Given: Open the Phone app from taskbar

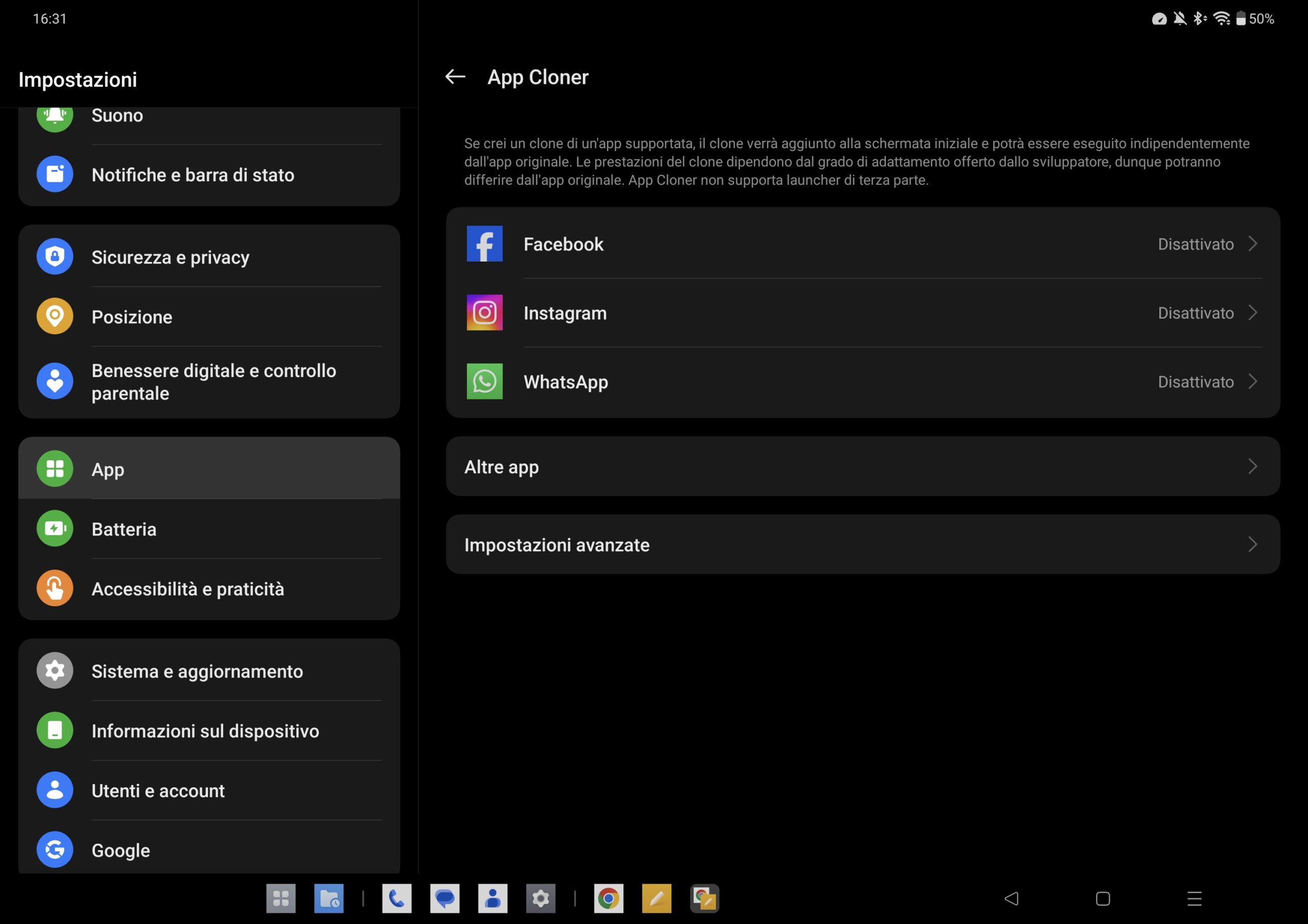Looking at the screenshot, I should [396, 899].
